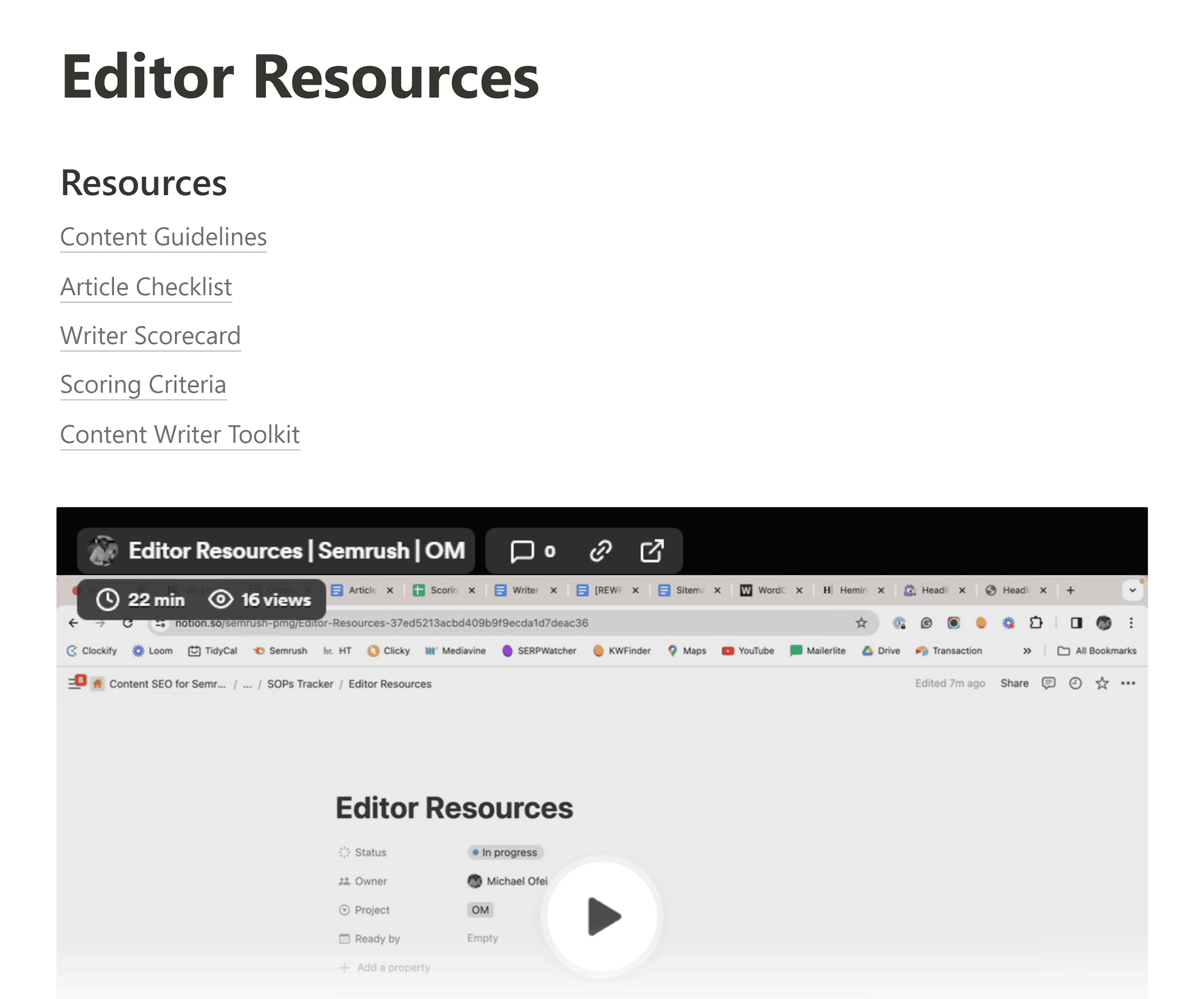The width and height of the screenshot is (1204, 999).
Task: Copy the Loom video link icon
Action: click(600, 551)
